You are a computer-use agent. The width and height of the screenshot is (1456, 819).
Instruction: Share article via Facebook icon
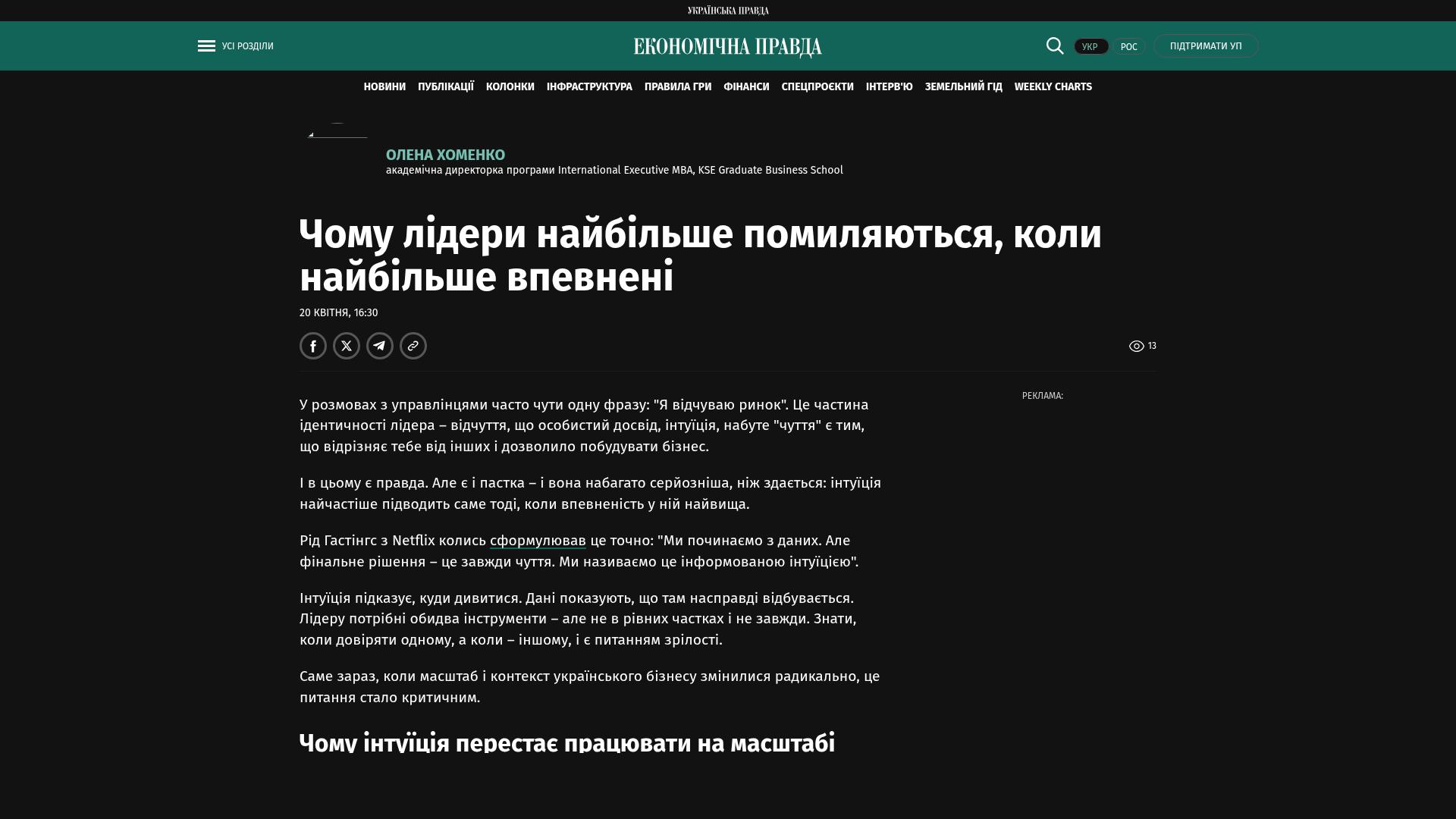(313, 346)
